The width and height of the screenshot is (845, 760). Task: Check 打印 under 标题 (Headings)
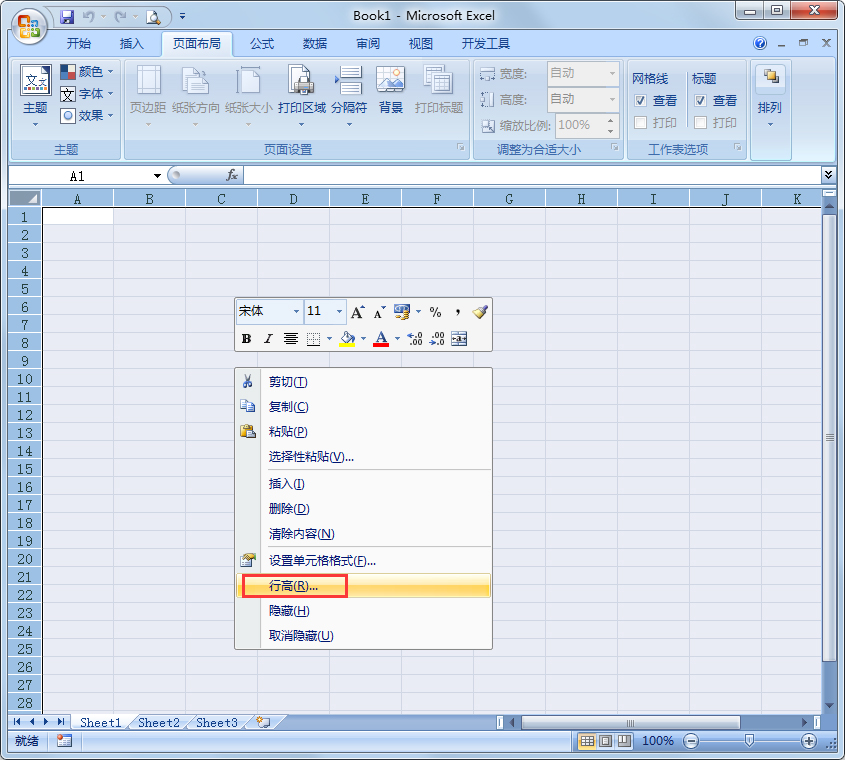pyautogui.click(x=700, y=122)
